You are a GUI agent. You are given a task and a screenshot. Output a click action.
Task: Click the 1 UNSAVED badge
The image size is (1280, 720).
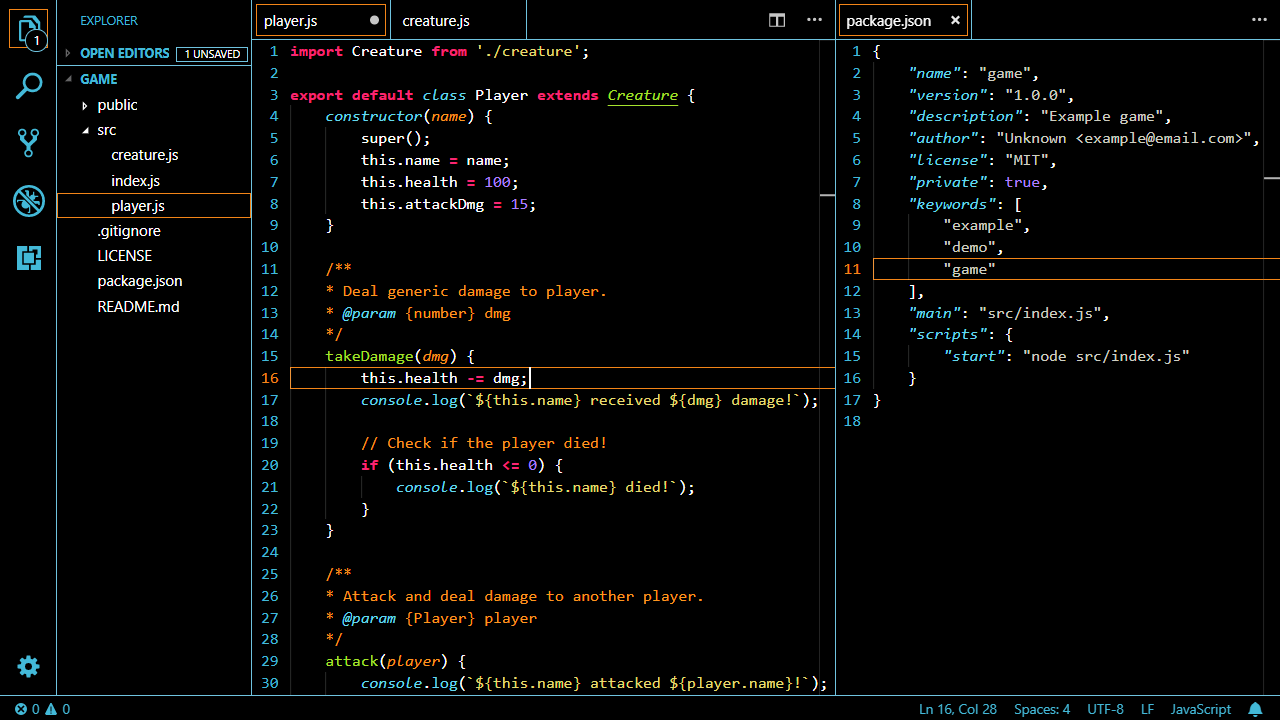(x=212, y=54)
